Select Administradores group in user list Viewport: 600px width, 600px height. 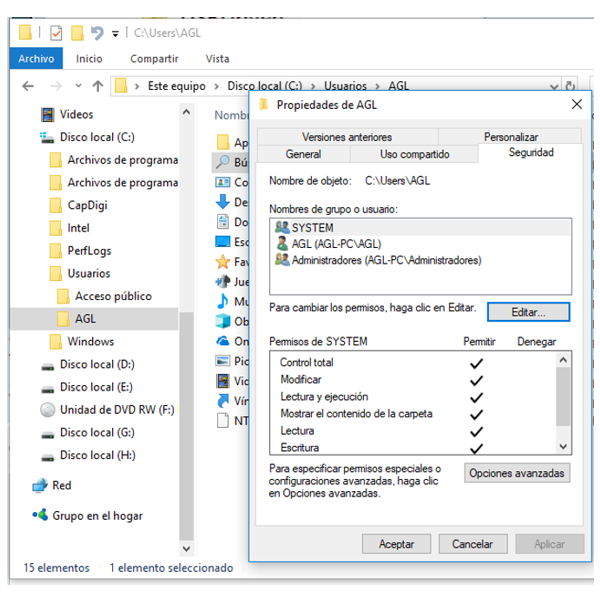click(385, 260)
